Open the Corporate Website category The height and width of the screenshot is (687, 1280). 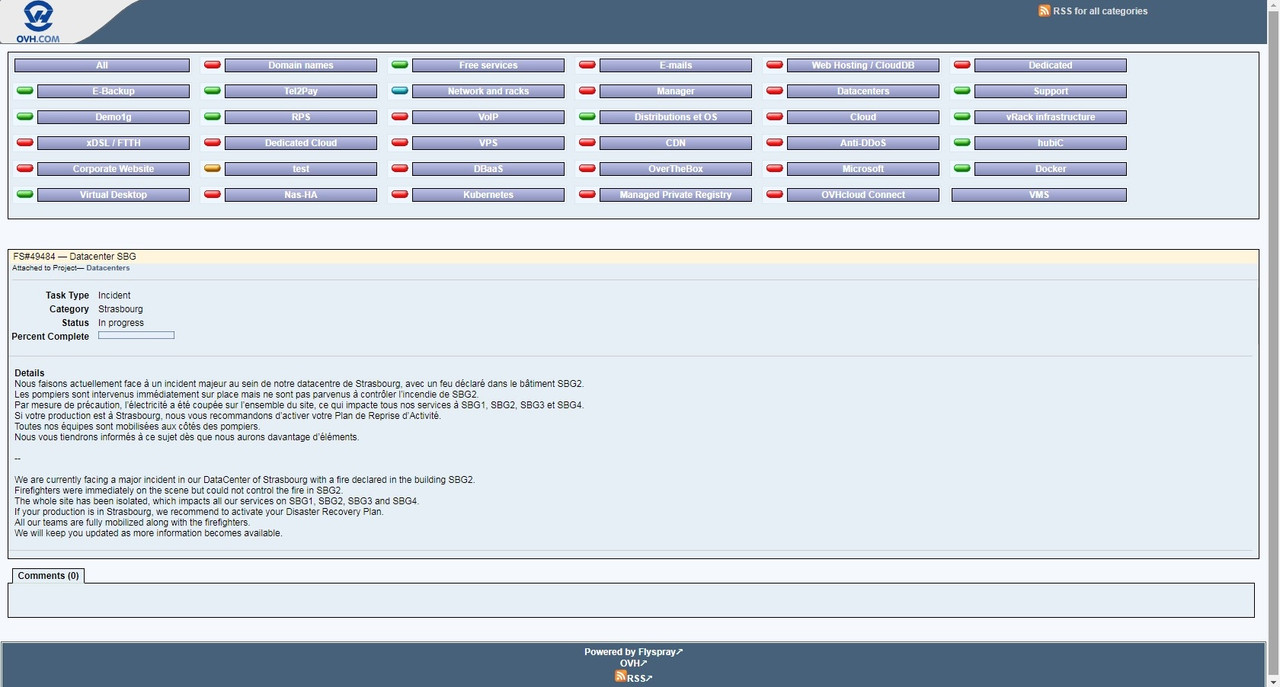[x=113, y=169]
